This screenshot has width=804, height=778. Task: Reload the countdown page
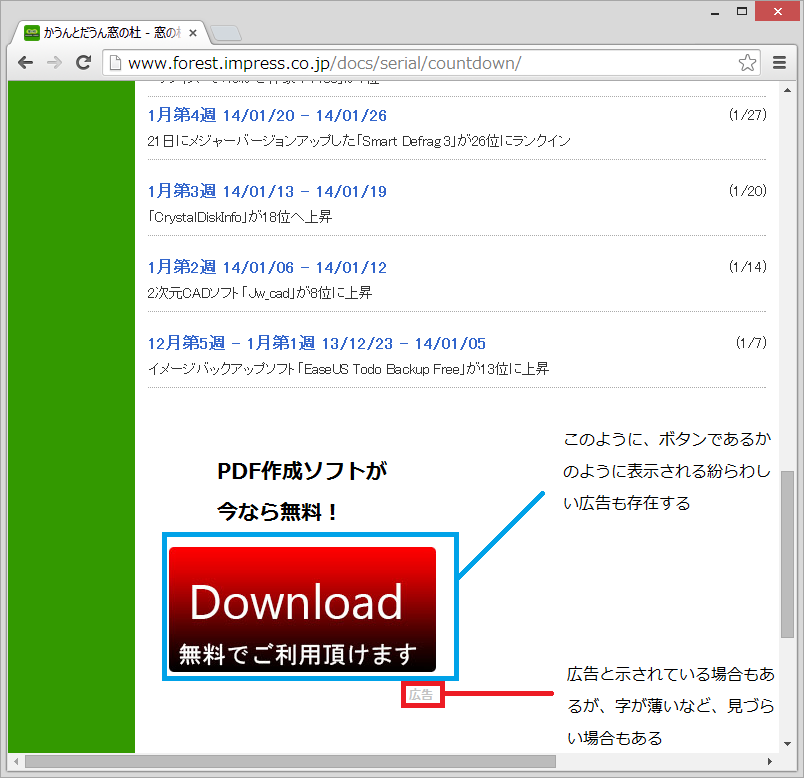click(83, 62)
